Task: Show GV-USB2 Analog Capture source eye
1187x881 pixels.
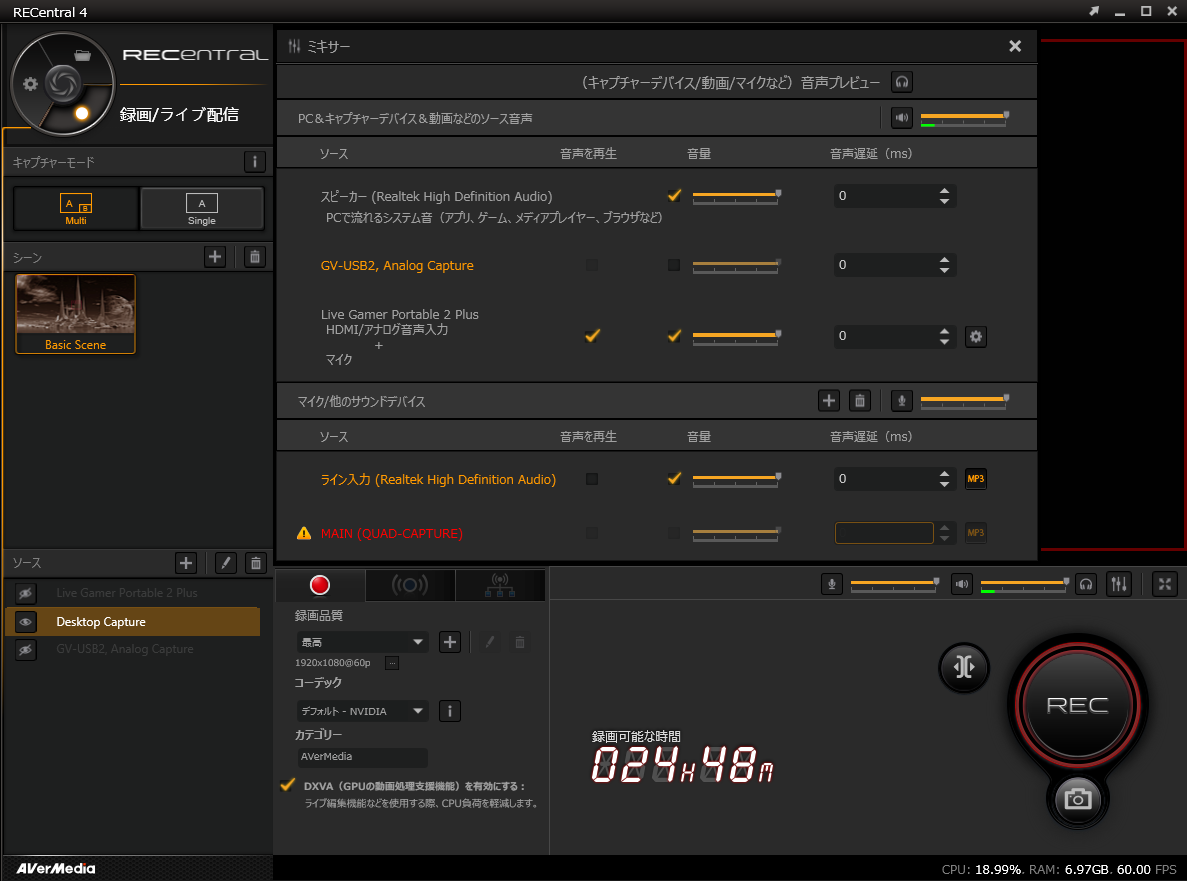Action: (x=25, y=649)
